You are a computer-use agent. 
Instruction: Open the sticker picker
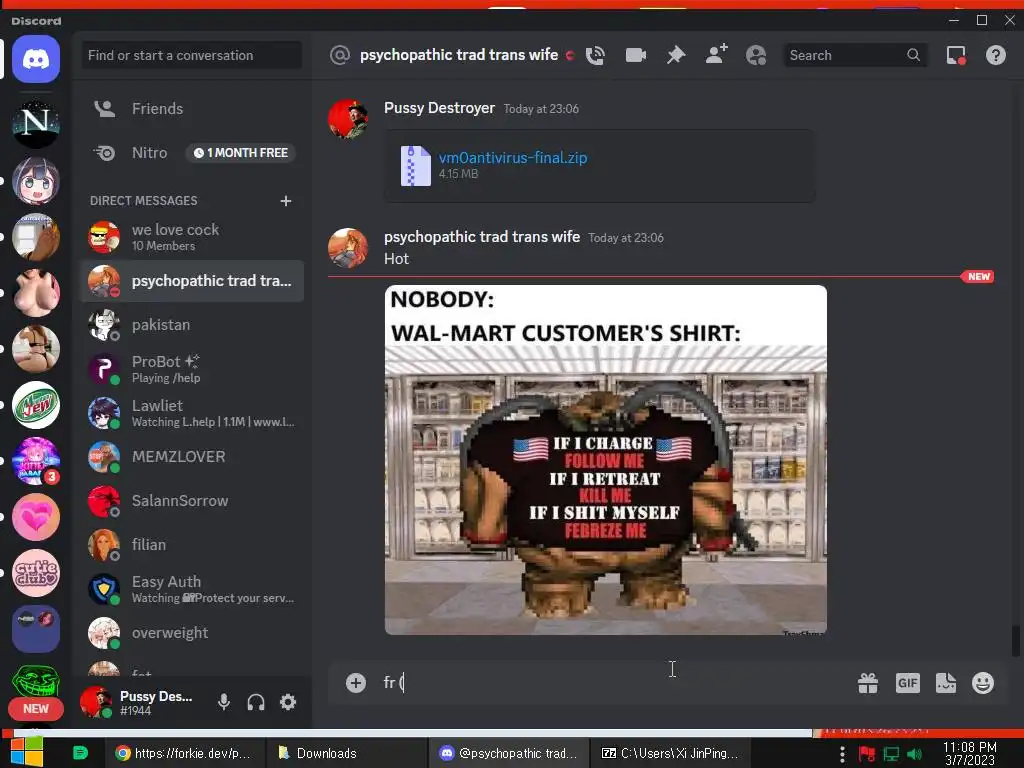coord(946,683)
